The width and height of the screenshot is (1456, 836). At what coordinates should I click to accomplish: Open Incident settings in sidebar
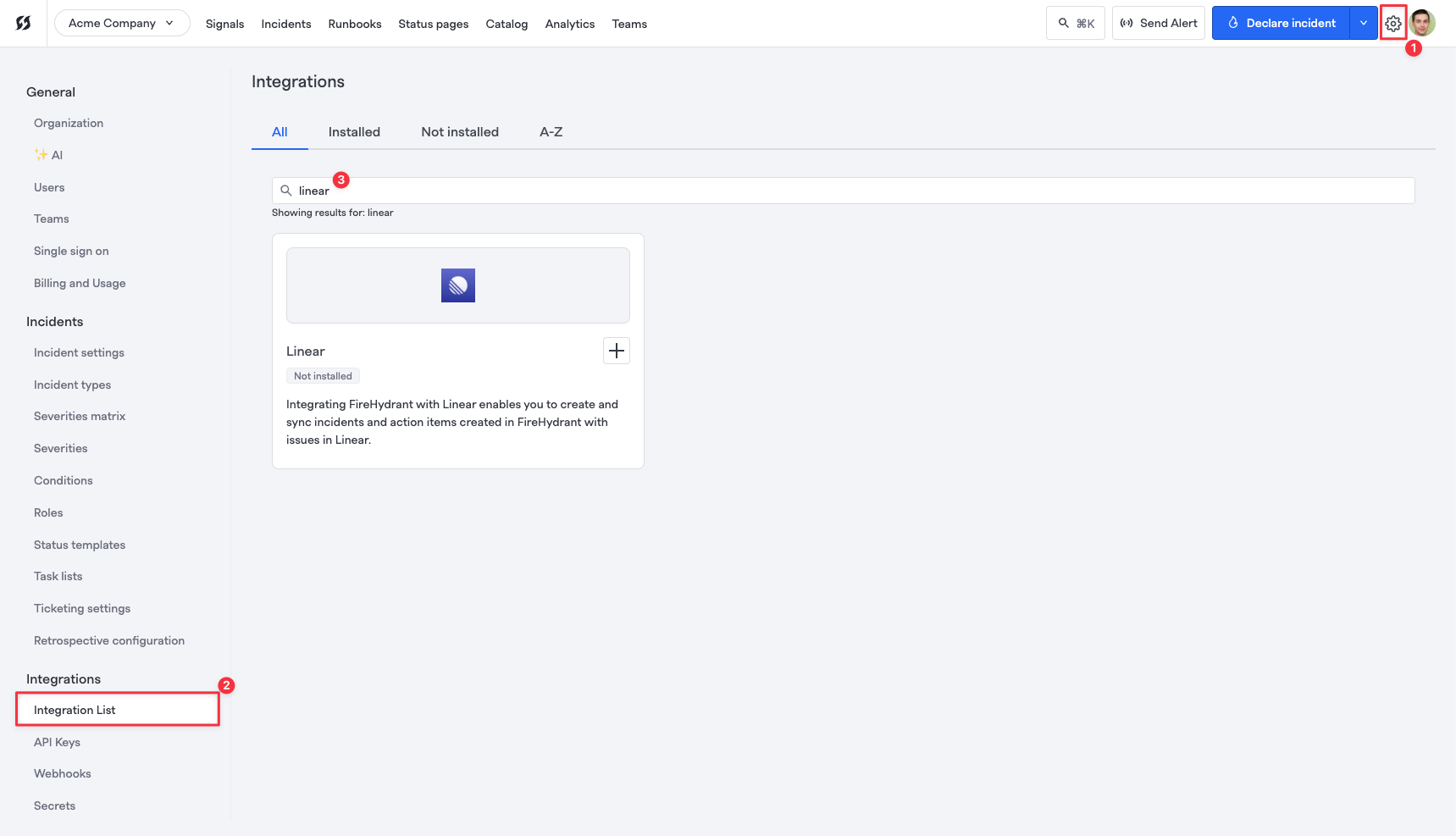(79, 352)
